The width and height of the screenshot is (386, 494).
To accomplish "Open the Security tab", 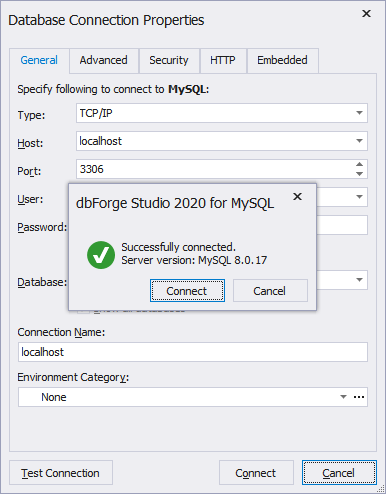I will [169, 60].
